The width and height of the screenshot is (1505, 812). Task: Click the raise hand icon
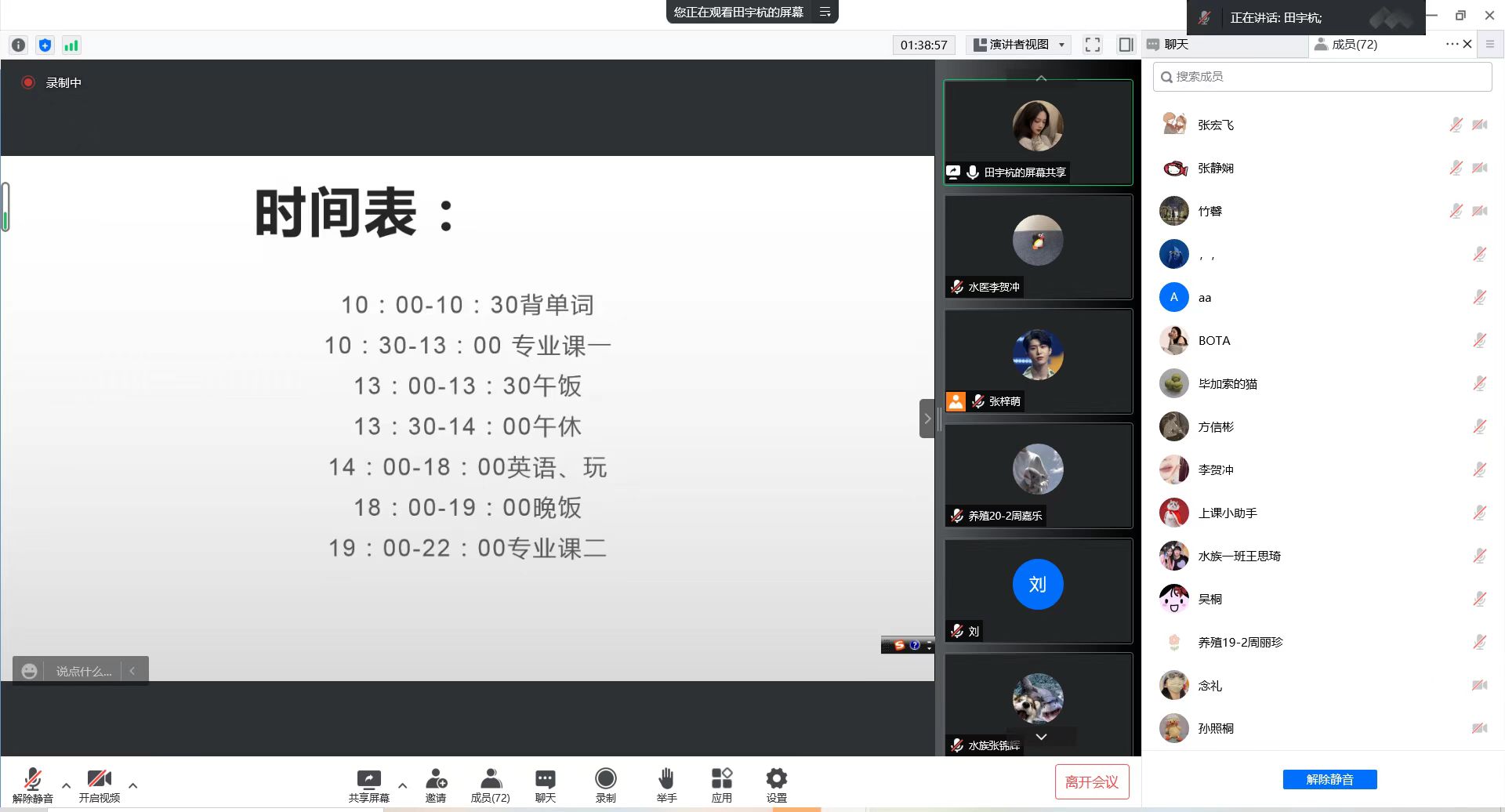tap(666, 785)
